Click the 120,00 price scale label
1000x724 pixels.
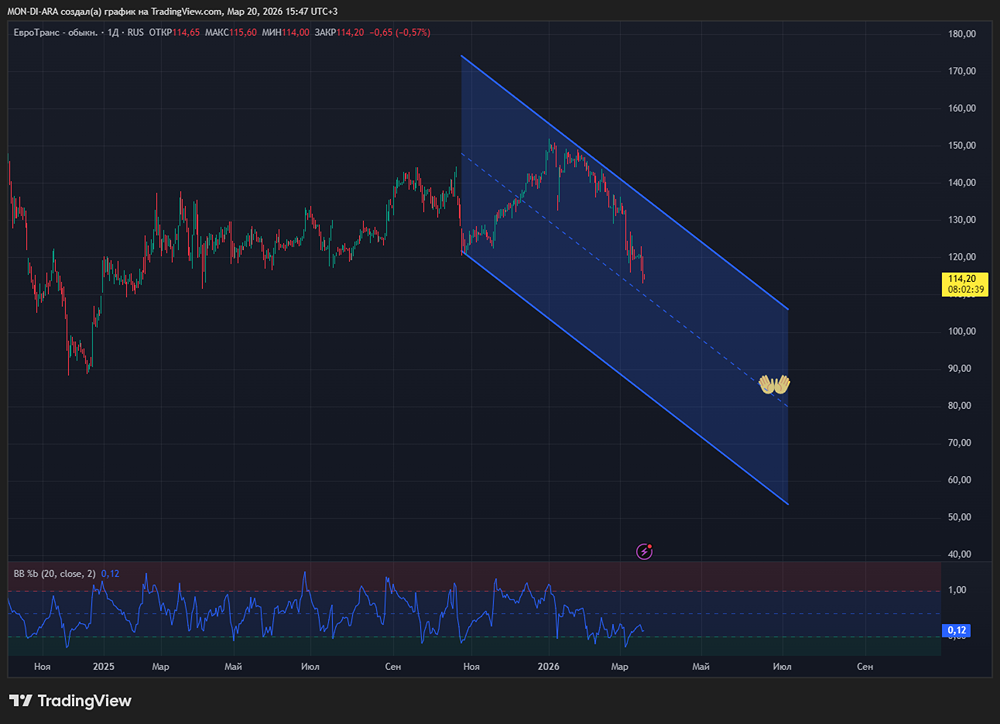pos(962,257)
